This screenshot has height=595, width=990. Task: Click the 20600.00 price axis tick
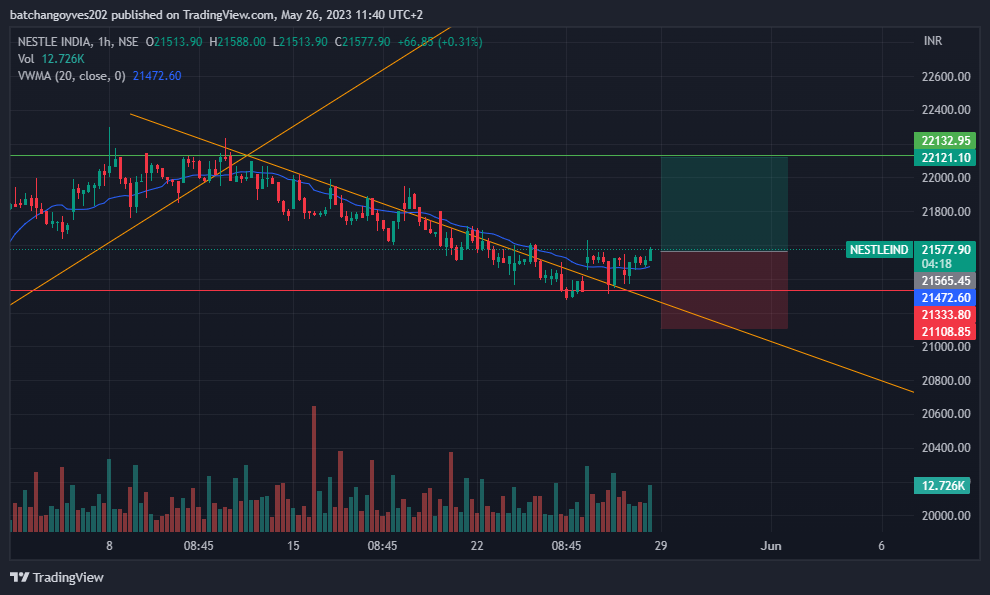click(946, 414)
